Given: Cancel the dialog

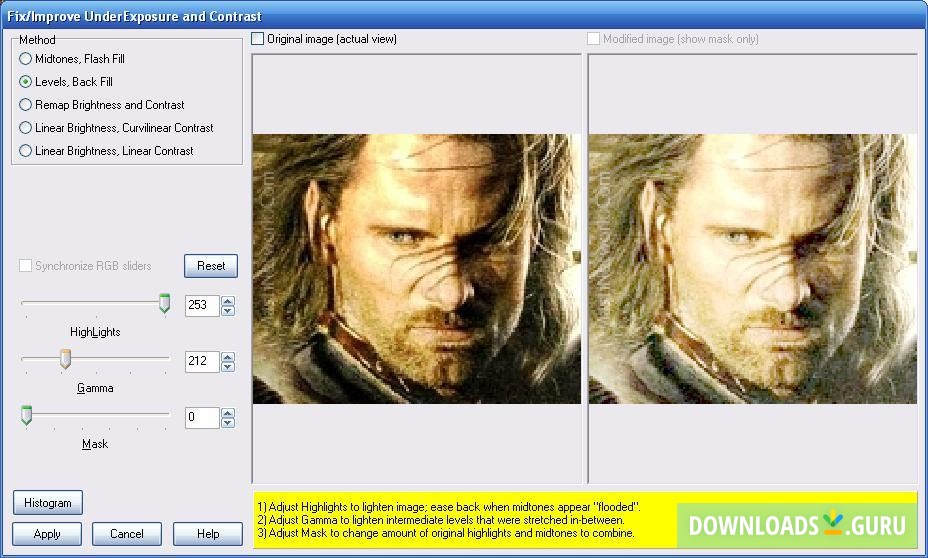Looking at the screenshot, I should click(127, 534).
